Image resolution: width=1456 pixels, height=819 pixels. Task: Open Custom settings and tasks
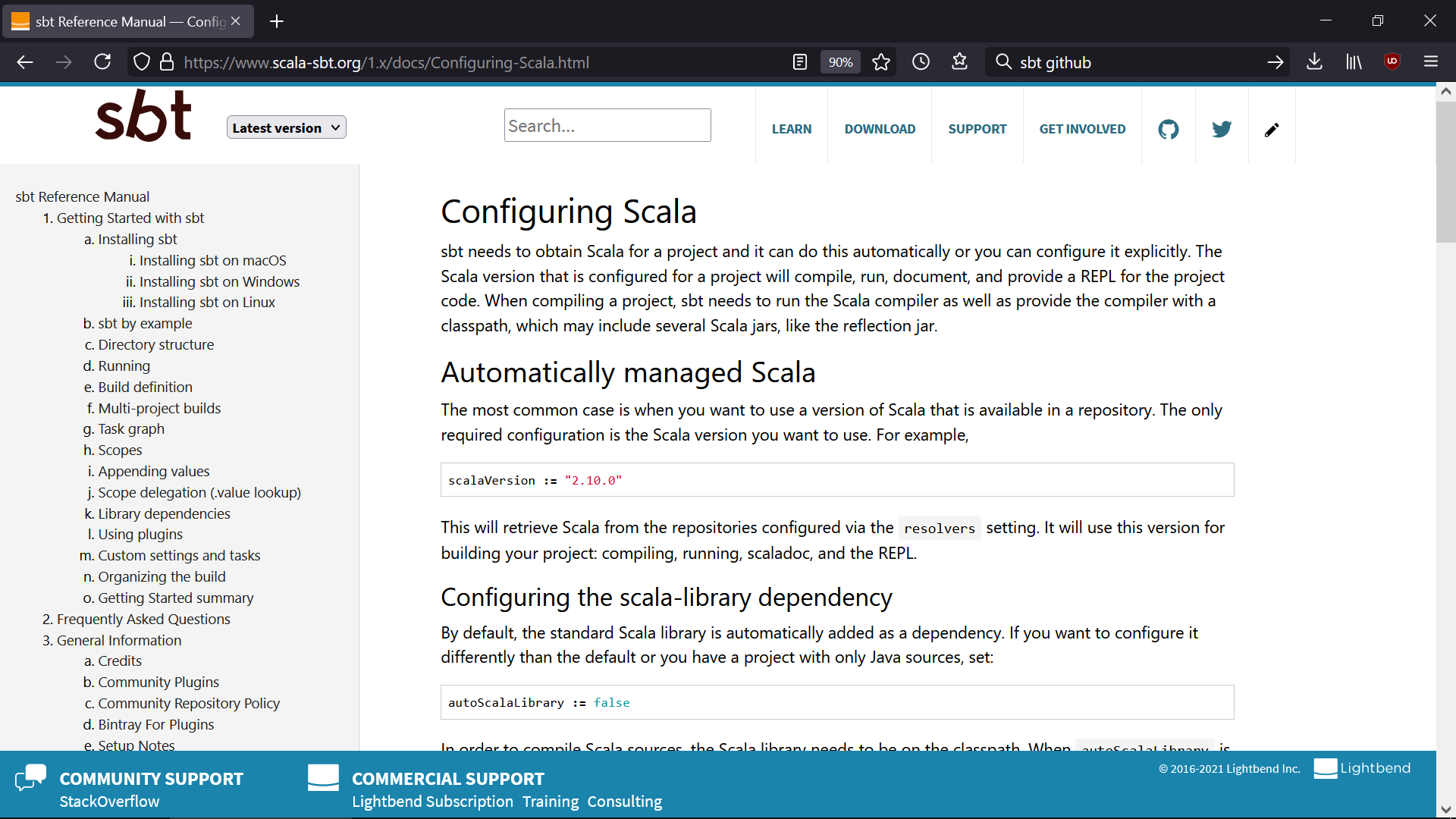click(x=179, y=555)
